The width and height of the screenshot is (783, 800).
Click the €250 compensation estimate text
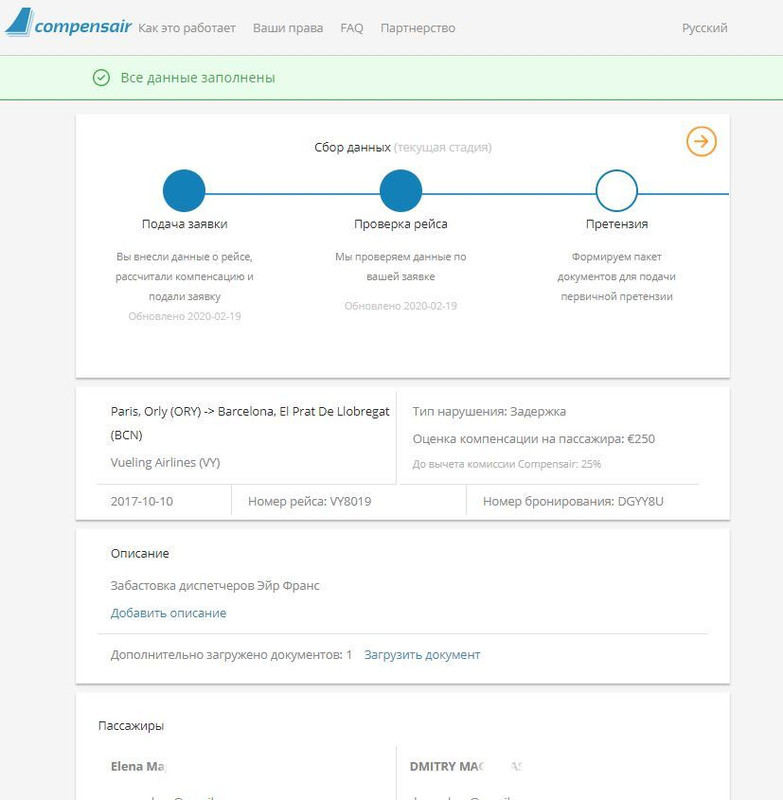tap(534, 439)
